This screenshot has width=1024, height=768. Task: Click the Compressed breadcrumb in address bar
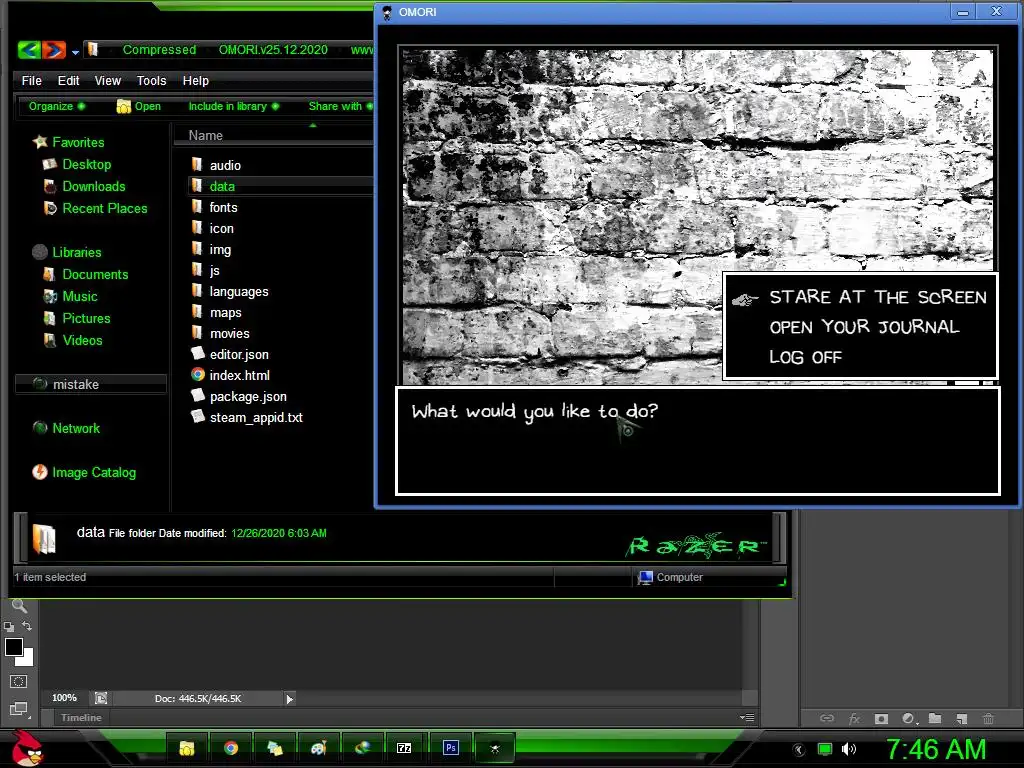pos(159,50)
